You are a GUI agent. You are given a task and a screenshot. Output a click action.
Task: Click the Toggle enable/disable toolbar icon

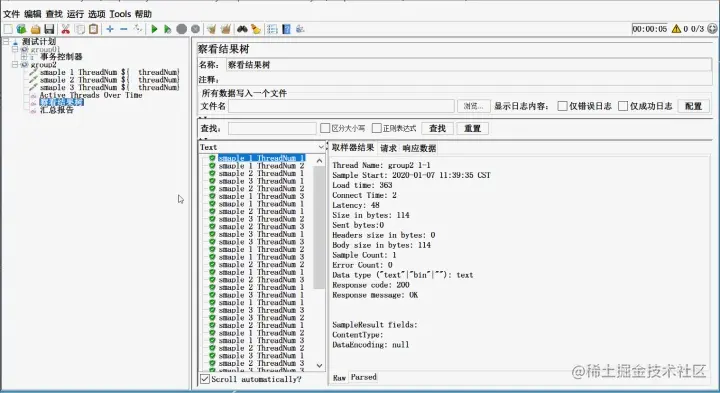(x=137, y=29)
